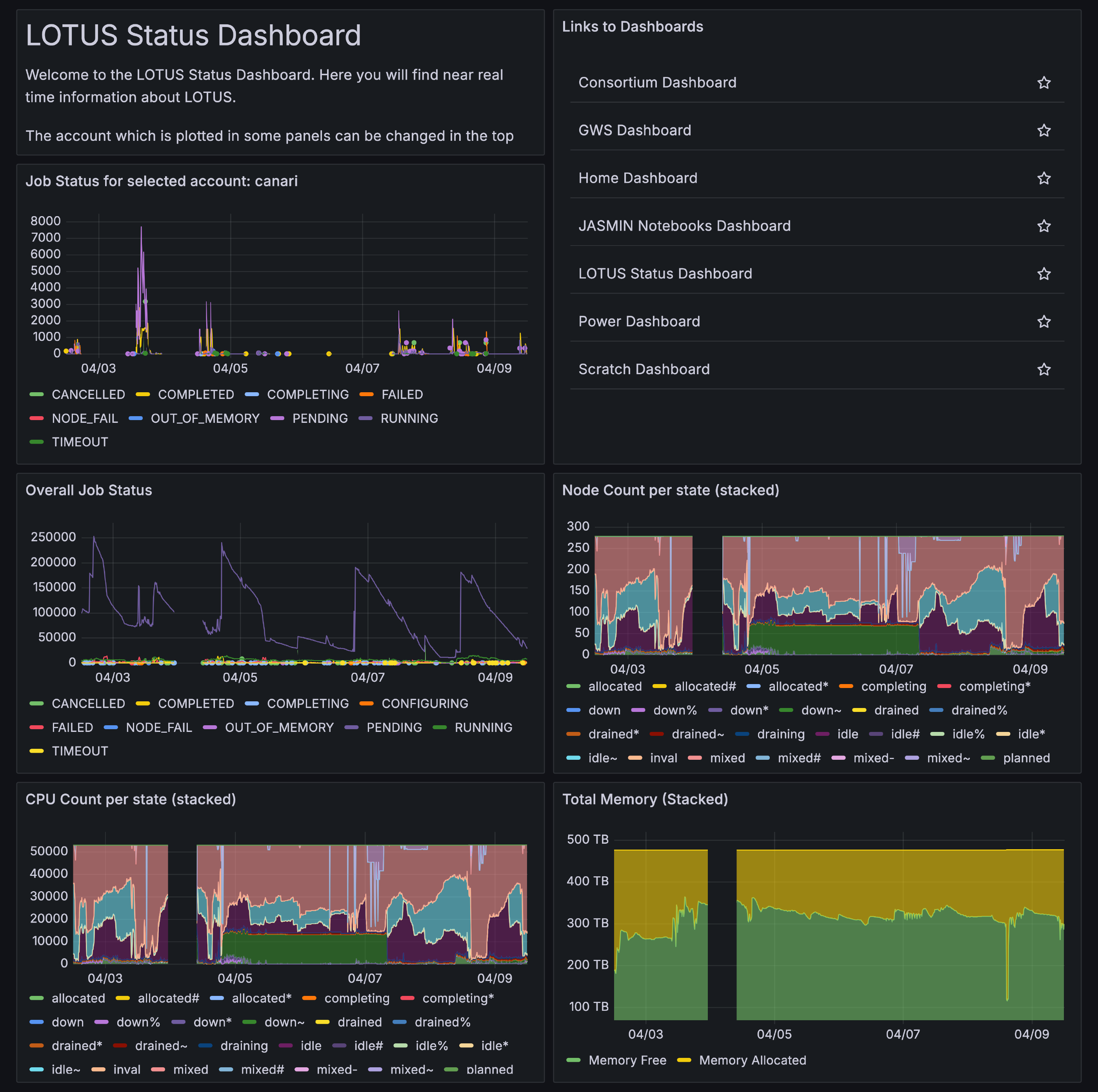
Task: Toggle NODE_FAIL series in canari Job Status legend
Action: tap(85, 419)
